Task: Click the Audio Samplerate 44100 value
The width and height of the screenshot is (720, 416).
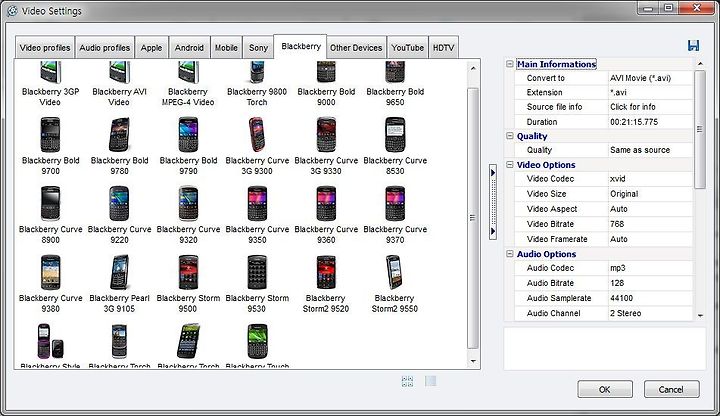Action: coord(650,298)
